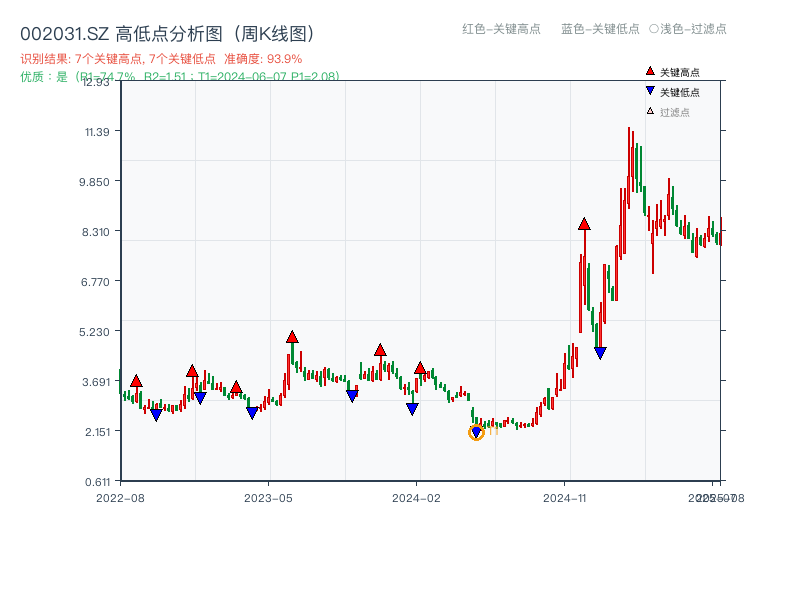Select the highest red triangle near 2024-11 rally
Image resolution: width=800 pixels, height=600 pixels.
coord(584,225)
